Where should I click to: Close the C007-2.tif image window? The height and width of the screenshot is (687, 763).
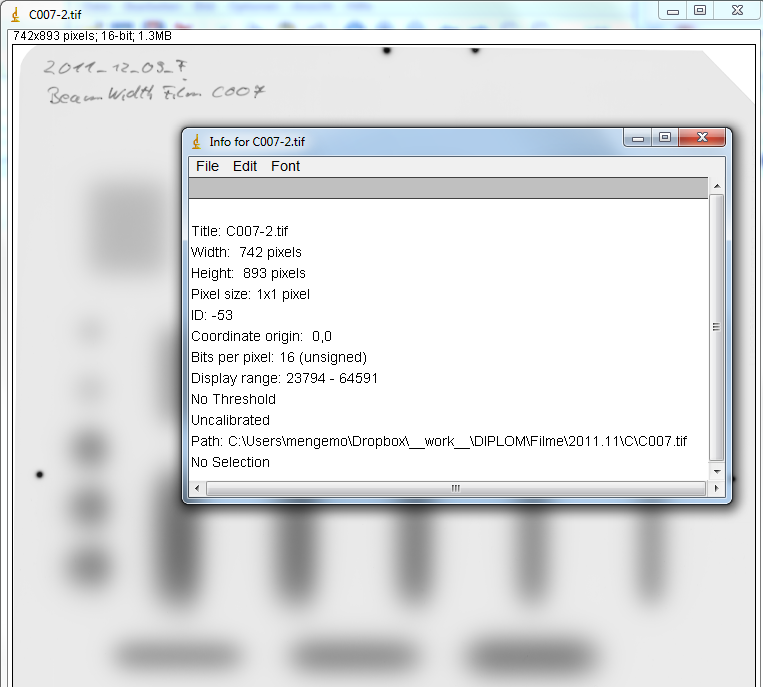pyautogui.click(x=737, y=10)
